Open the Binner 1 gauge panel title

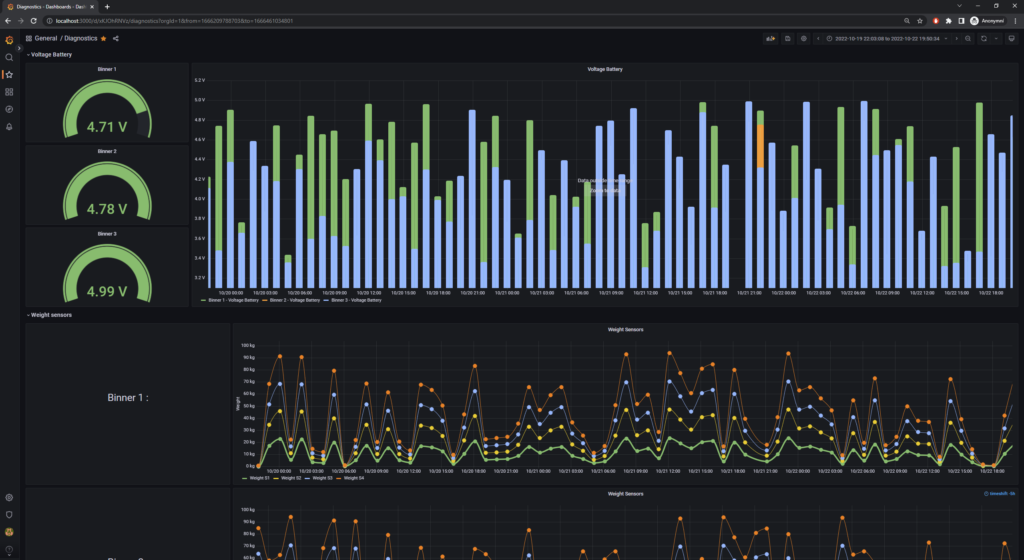(107, 69)
